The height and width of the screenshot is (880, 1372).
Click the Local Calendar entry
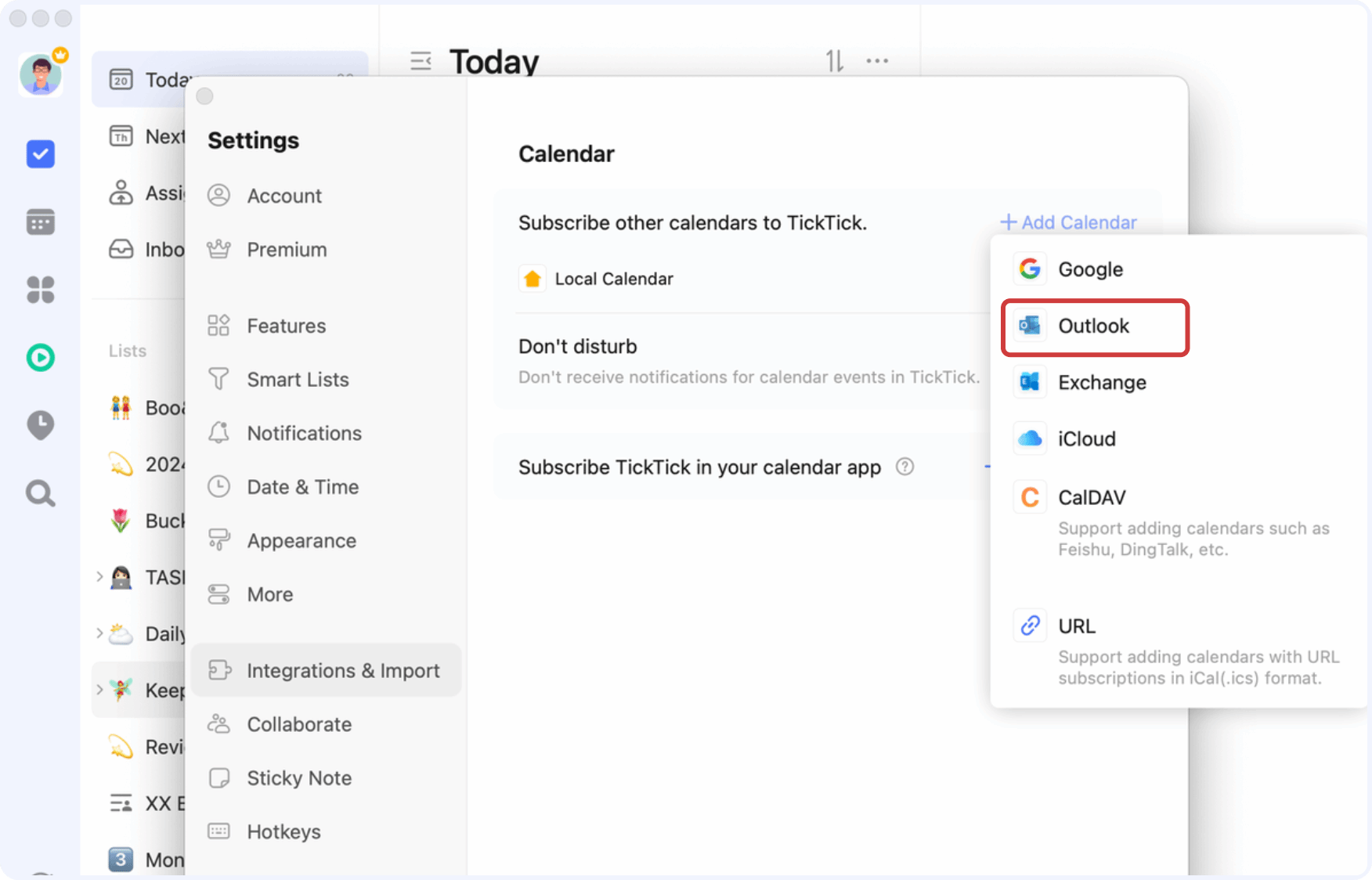(x=597, y=280)
